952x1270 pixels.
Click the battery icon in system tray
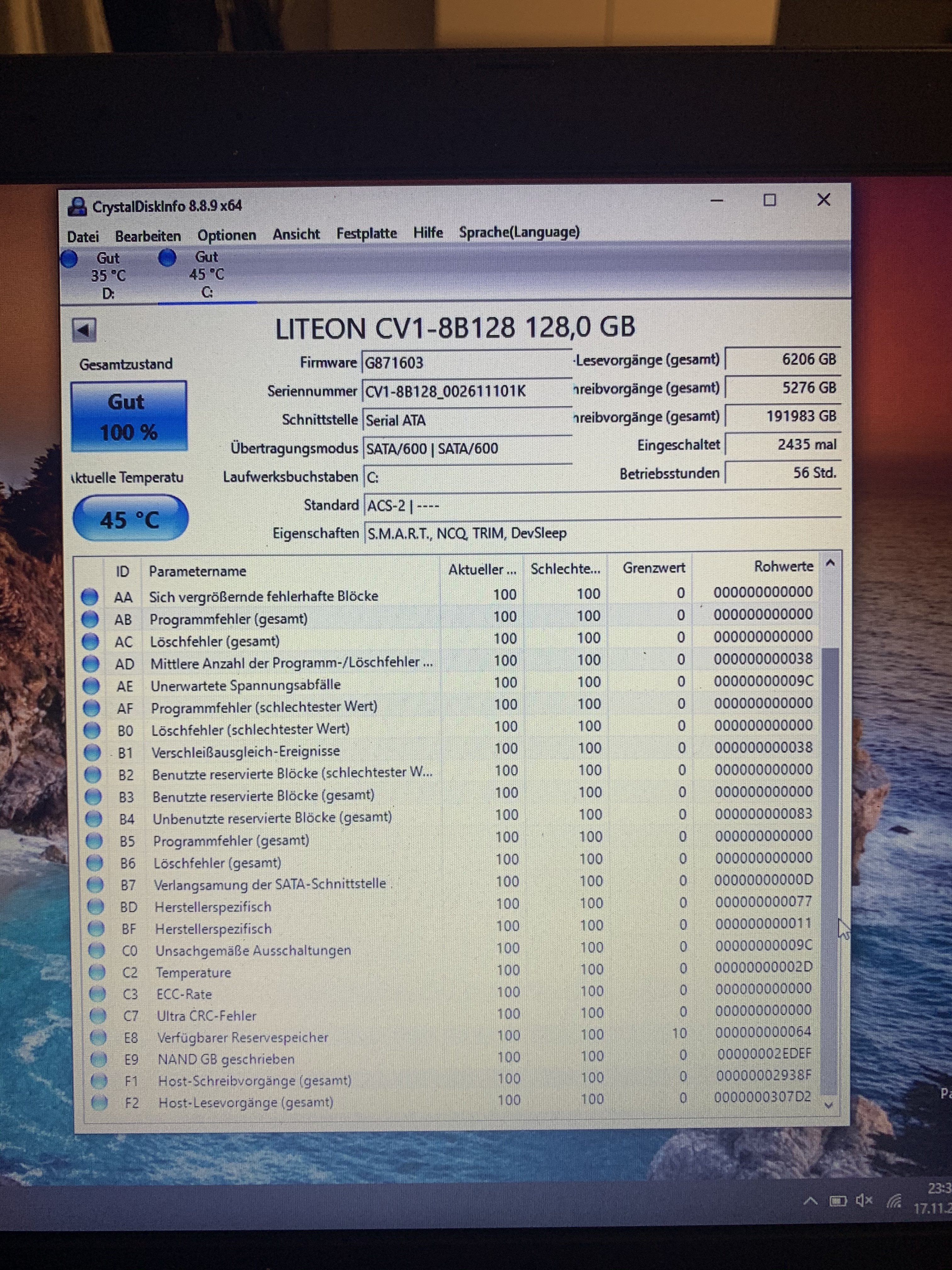[x=838, y=1201]
